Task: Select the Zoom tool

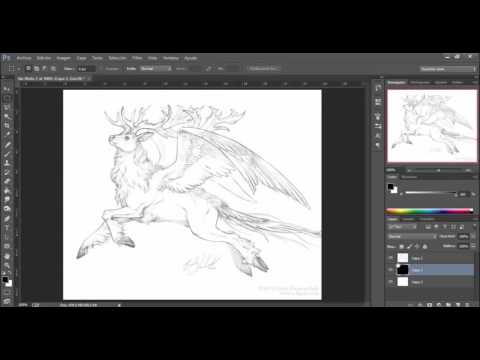Action: click(x=7, y=265)
